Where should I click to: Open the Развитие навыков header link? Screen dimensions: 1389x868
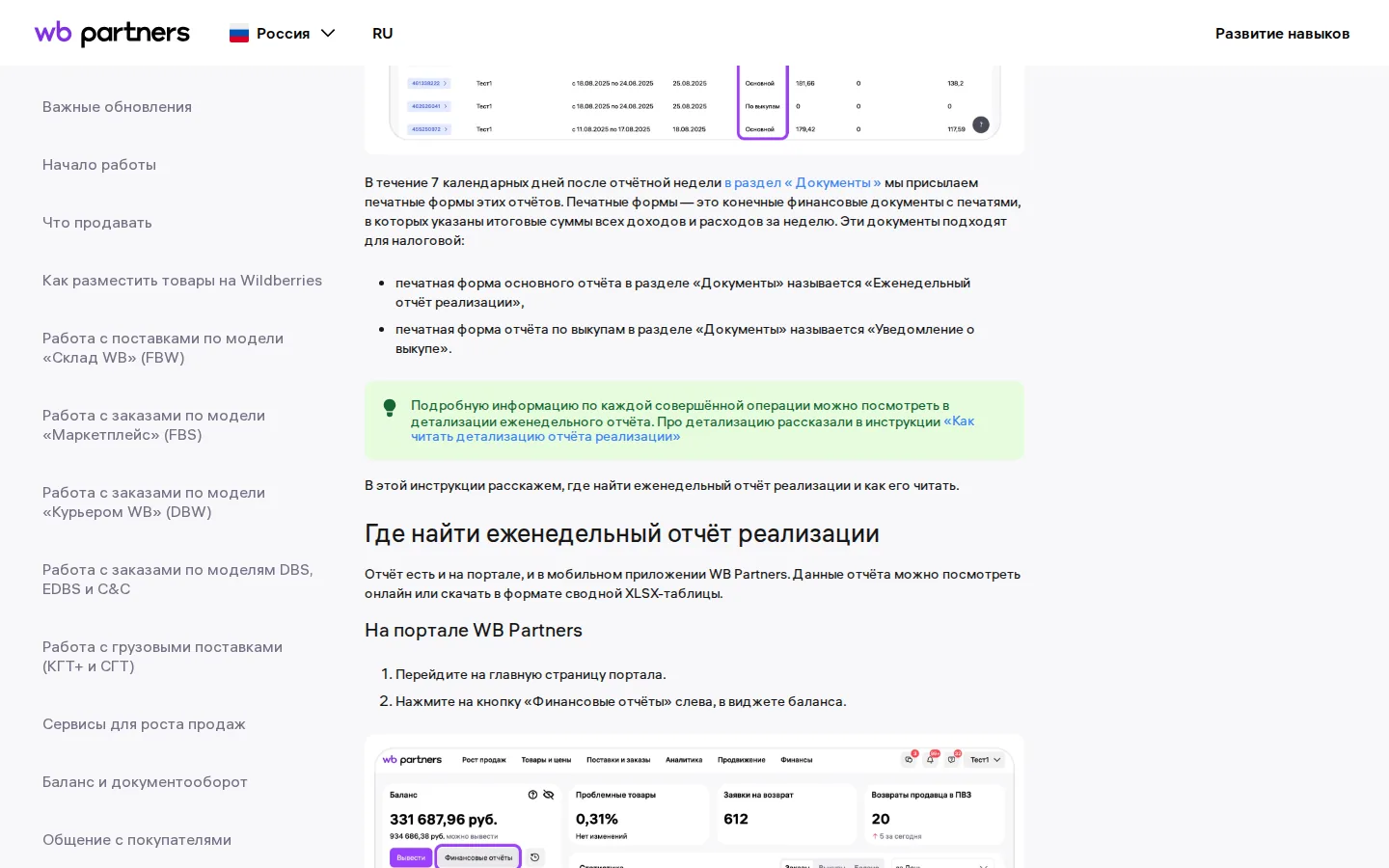click(1282, 33)
